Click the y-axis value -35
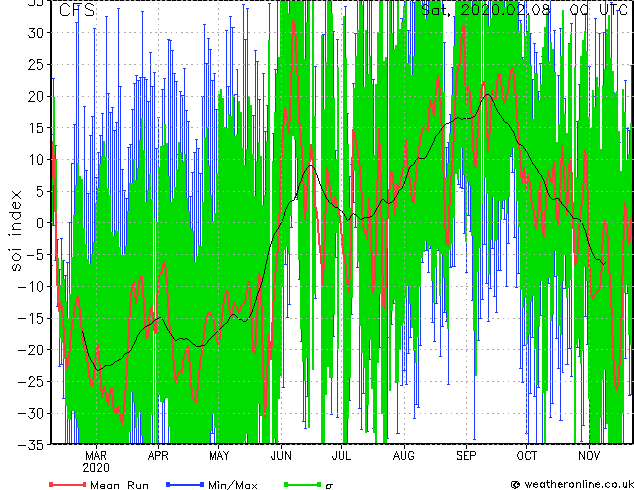Viewport: 634px width, 490px height. coord(31,445)
